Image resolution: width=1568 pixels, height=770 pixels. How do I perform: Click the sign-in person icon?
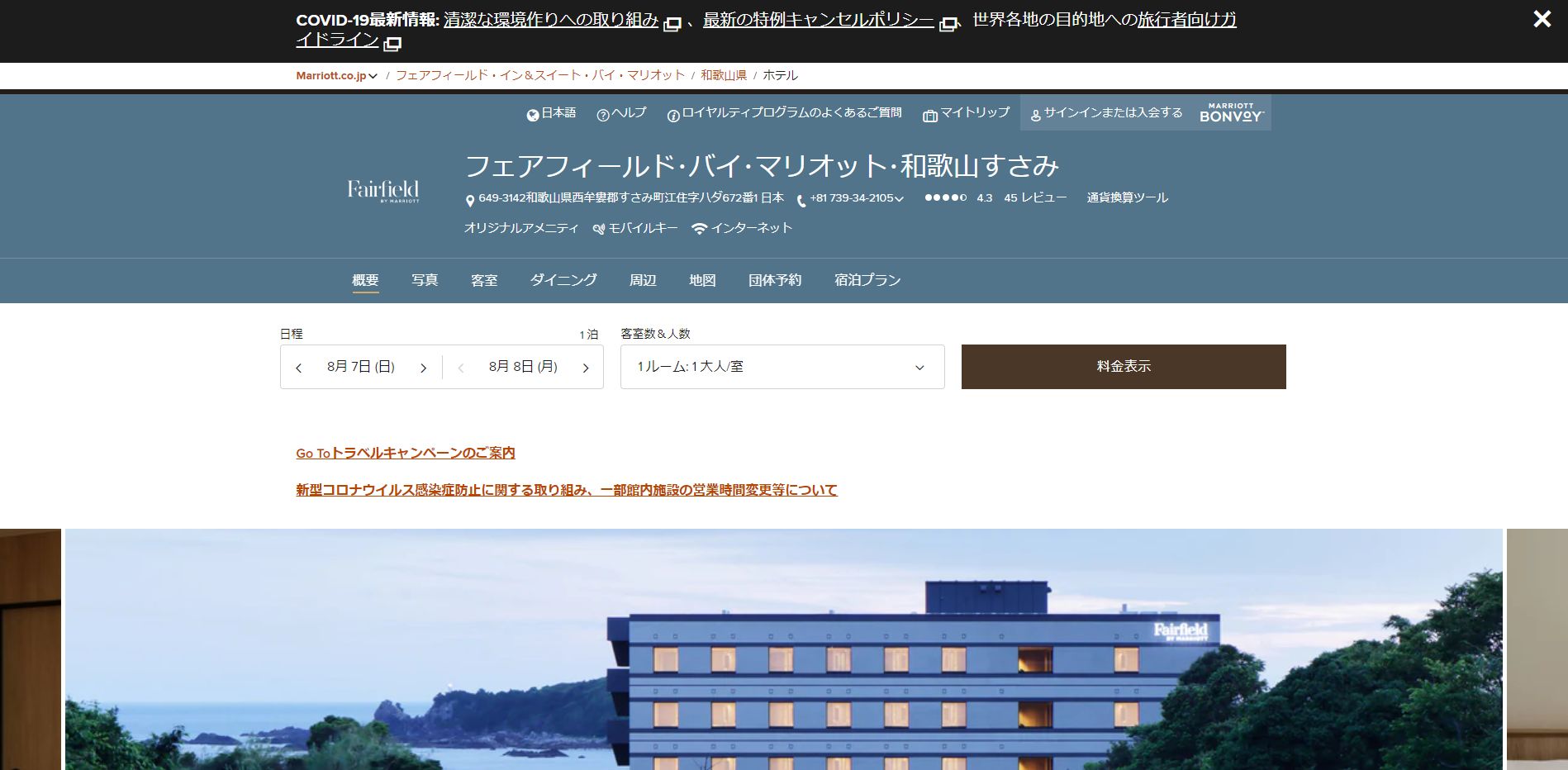pyautogui.click(x=1035, y=116)
